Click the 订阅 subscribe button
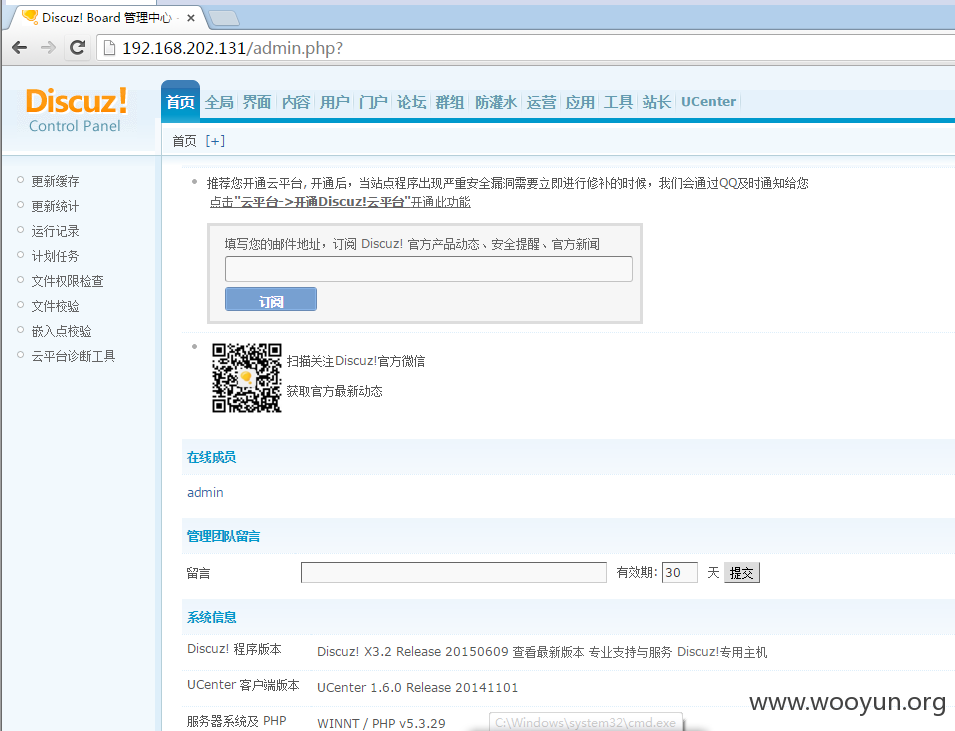This screenshot has width=955, height=731. 271,299
